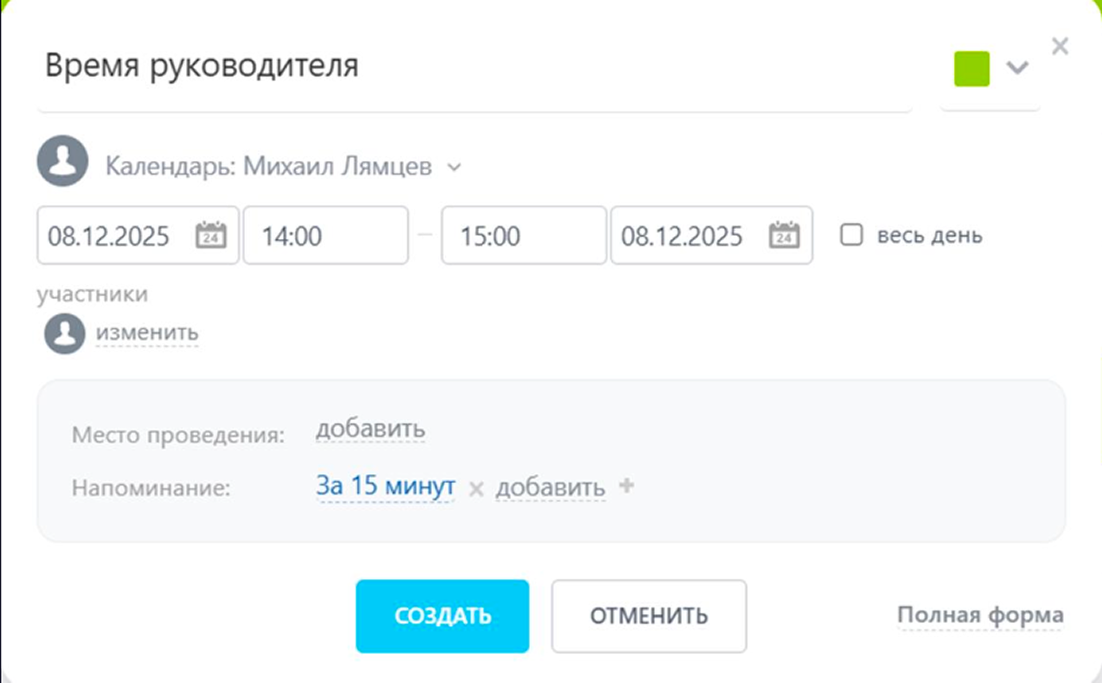
Task: Close the event creation dialog
Action: click(1060, 46)
